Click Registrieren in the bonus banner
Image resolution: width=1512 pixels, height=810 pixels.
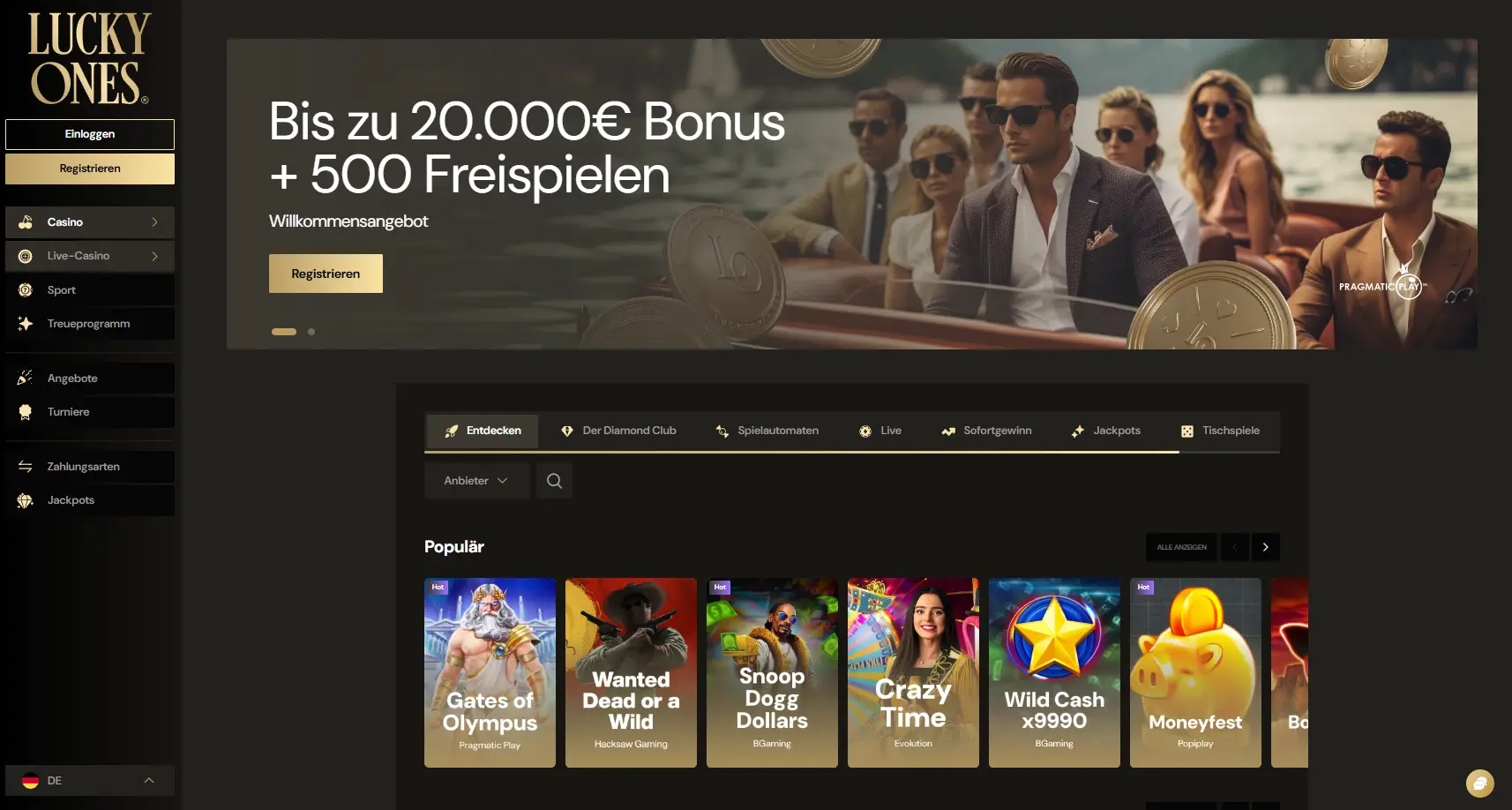coord(325,274)
